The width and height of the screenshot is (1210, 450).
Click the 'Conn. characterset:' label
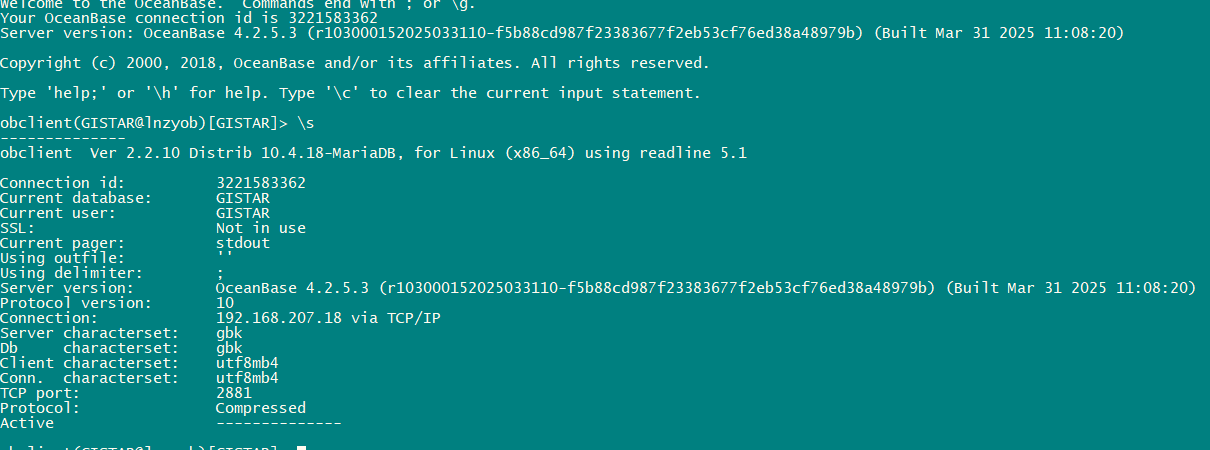90,378
